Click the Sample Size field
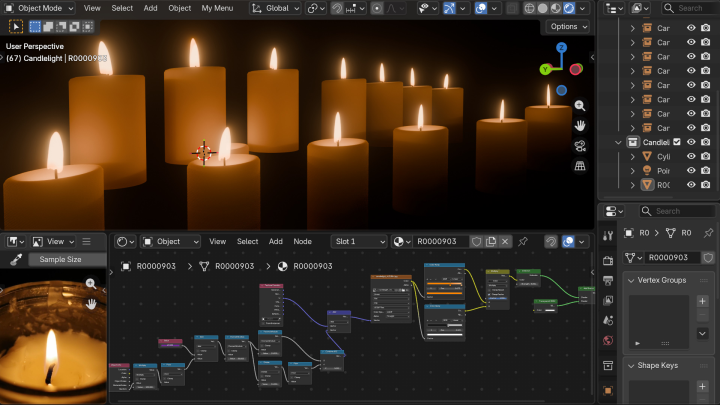The height and width of the screenshot is (405, 720). (x=60, y=259)
